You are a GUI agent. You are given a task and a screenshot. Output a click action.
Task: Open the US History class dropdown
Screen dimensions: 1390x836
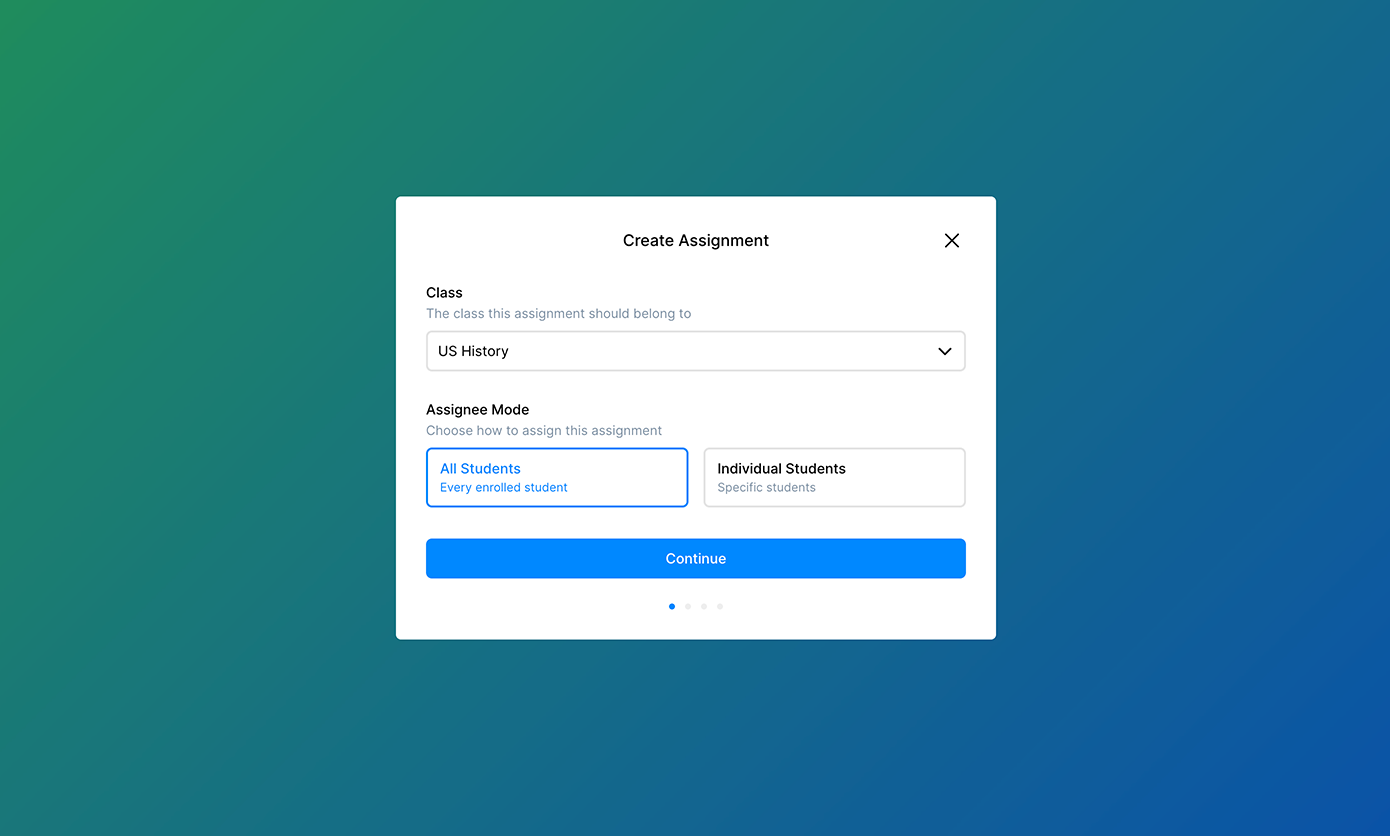click(x=696, y=351)
